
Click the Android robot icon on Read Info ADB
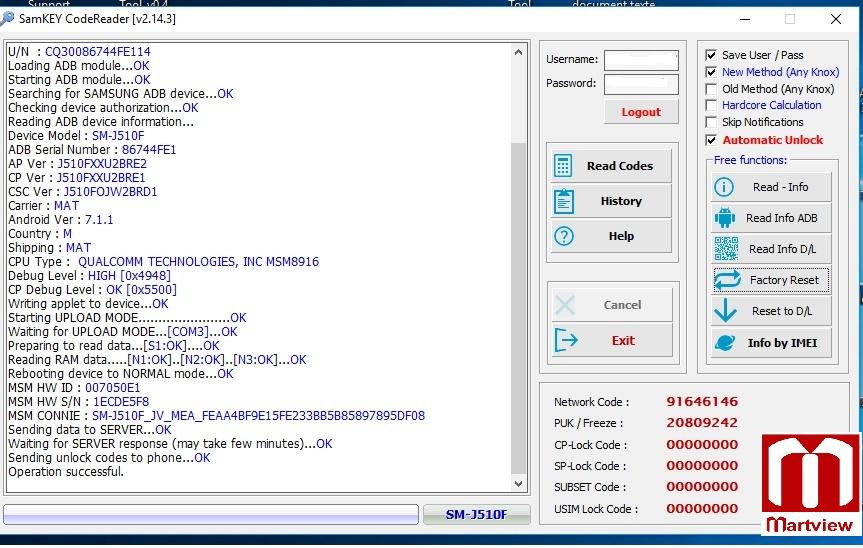(x=725, y=218)
